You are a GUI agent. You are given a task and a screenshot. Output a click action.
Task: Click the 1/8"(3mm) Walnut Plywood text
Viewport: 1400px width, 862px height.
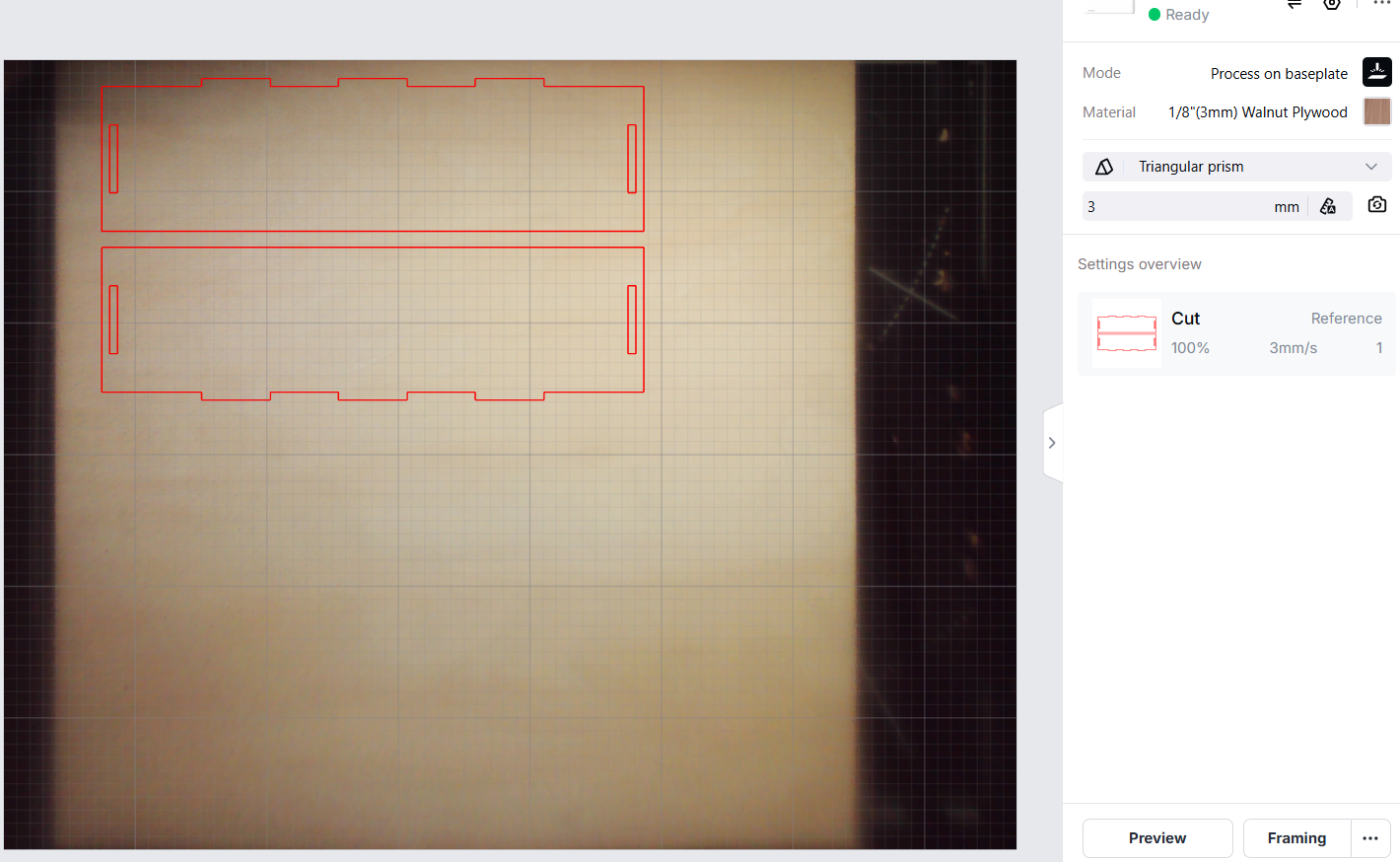pyautogui.click(x=1258, y=112)
